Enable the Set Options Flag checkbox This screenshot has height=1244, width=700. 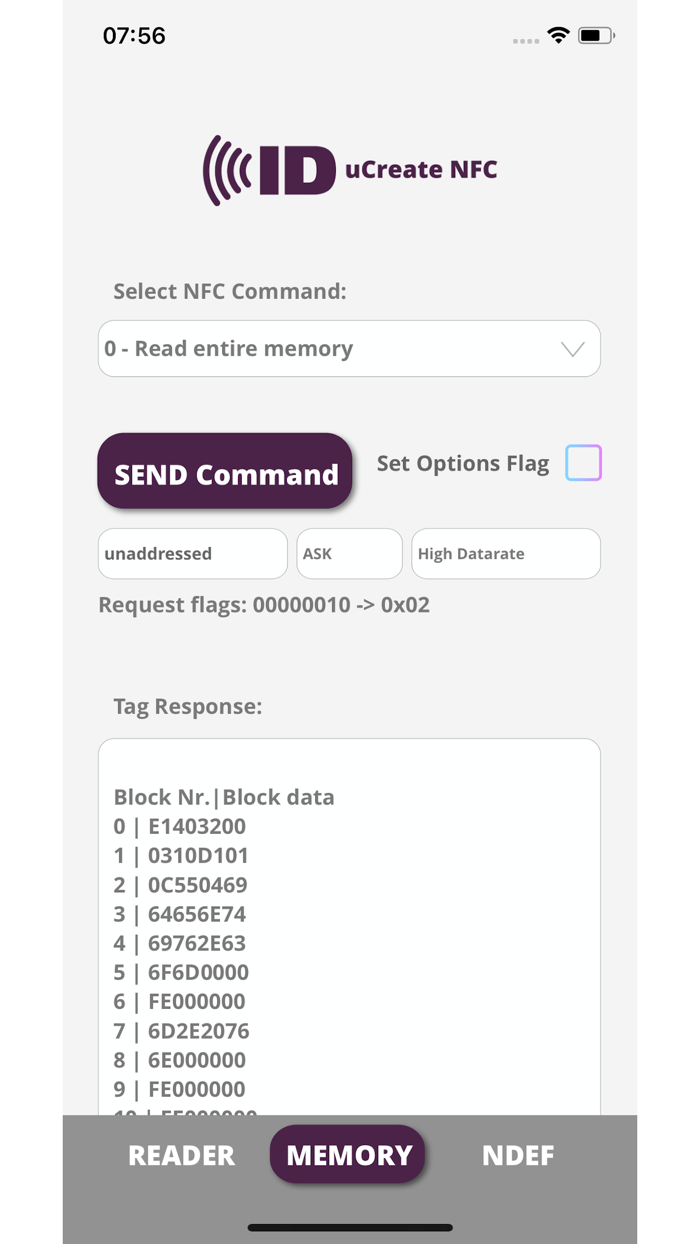coord(583,463)
